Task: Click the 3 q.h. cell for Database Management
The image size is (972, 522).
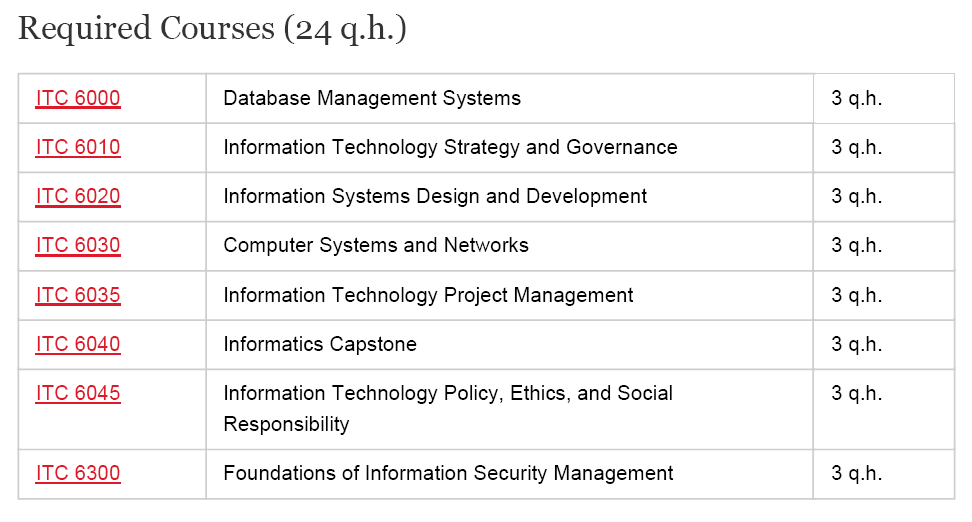Action: pyautogui.click(x=857, y=98)
